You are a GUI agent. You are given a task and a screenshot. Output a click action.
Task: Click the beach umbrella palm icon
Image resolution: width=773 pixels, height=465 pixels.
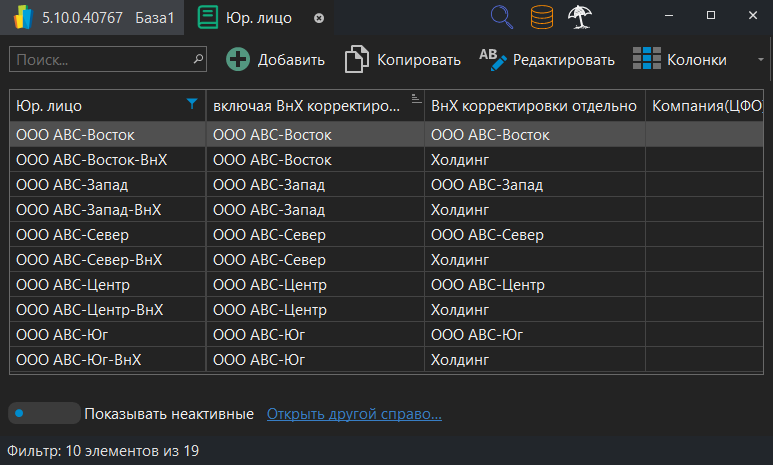[580, 17]
